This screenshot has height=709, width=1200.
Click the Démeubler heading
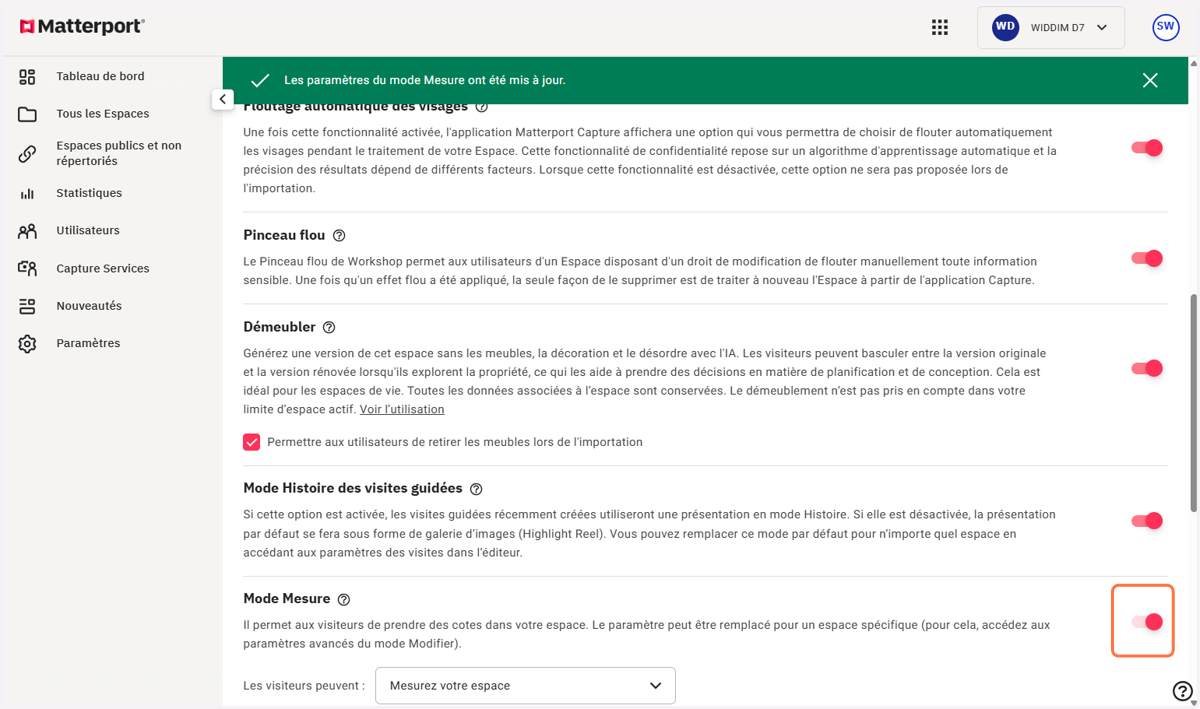pyautogui.click(x=279, y=327)
